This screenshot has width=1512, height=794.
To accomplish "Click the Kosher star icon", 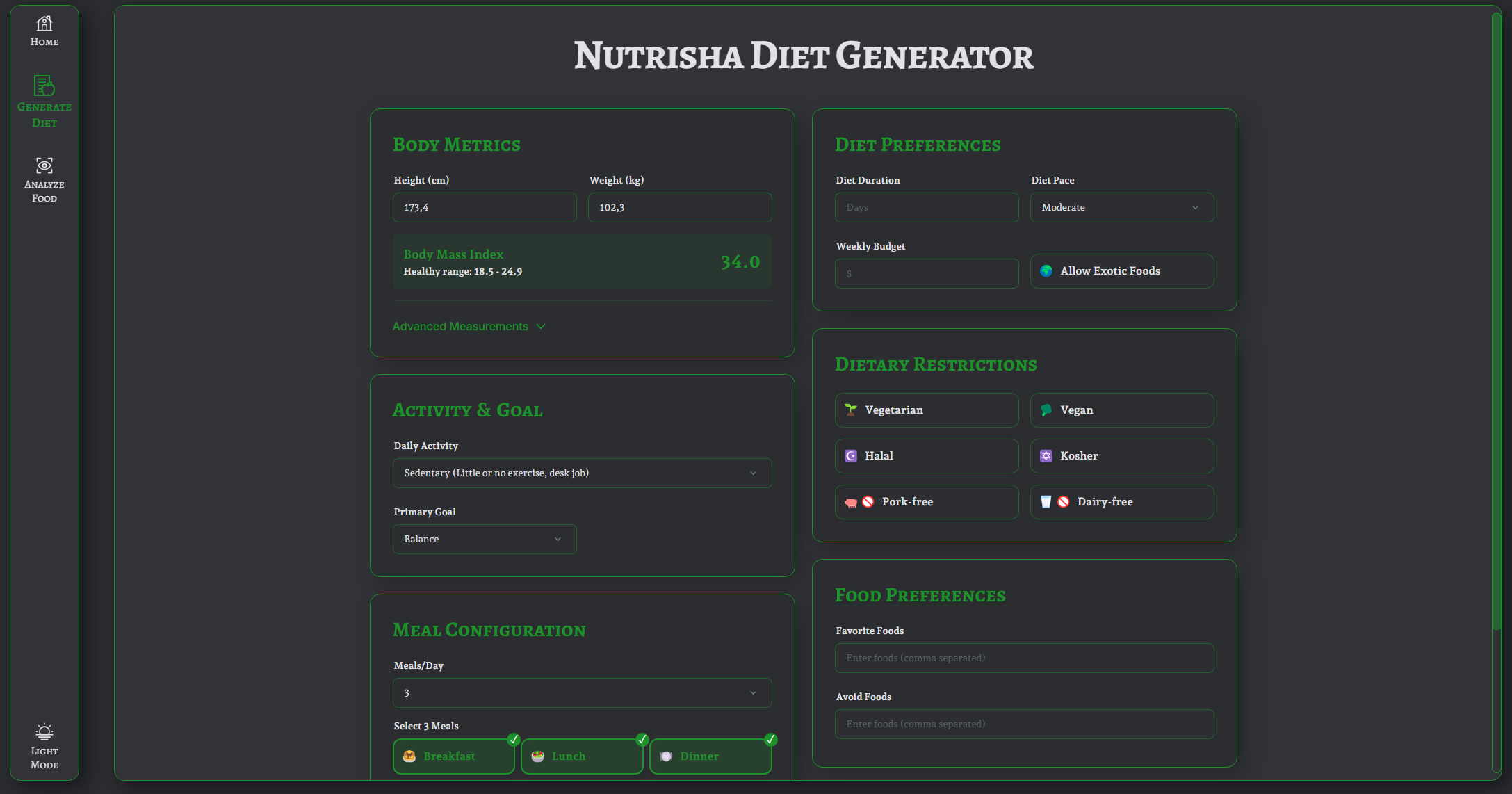I will 1046,456.
